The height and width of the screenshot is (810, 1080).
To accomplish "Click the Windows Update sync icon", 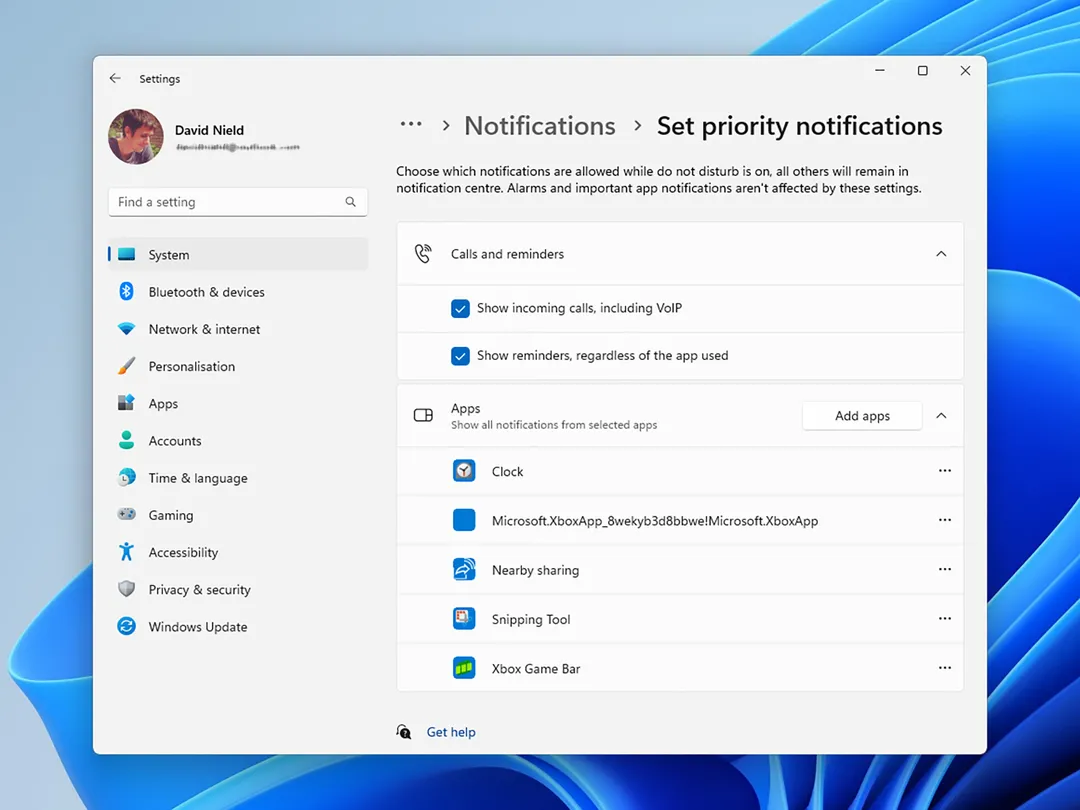I will pyautogui.click(x=127, y=626).
